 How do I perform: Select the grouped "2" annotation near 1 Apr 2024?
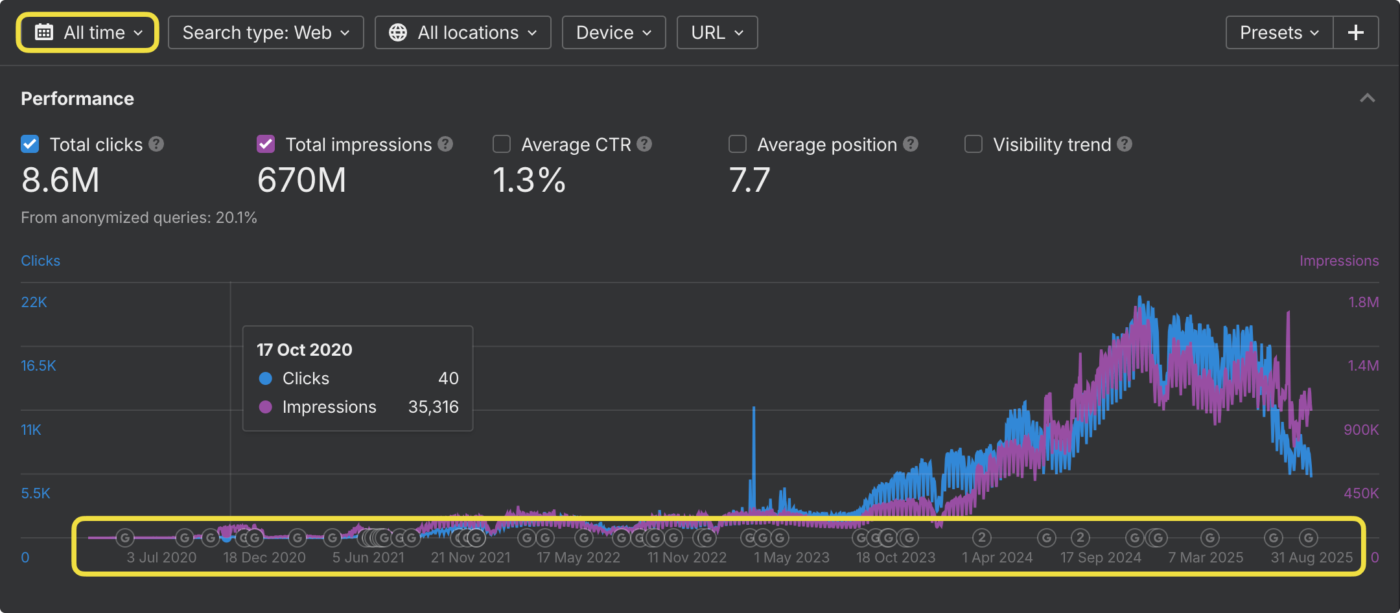click(x=981, y=537)
